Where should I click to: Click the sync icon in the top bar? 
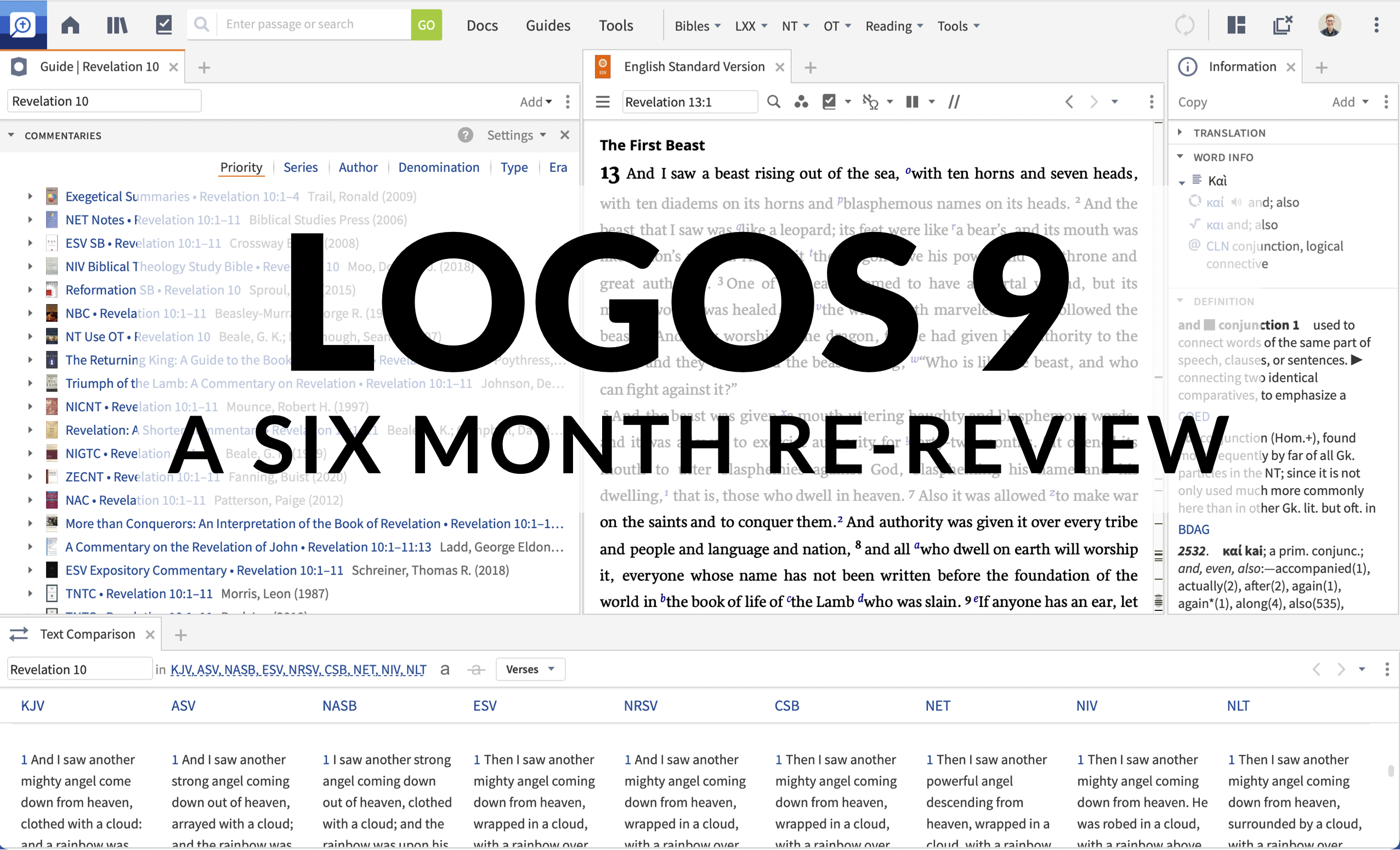1185,25
